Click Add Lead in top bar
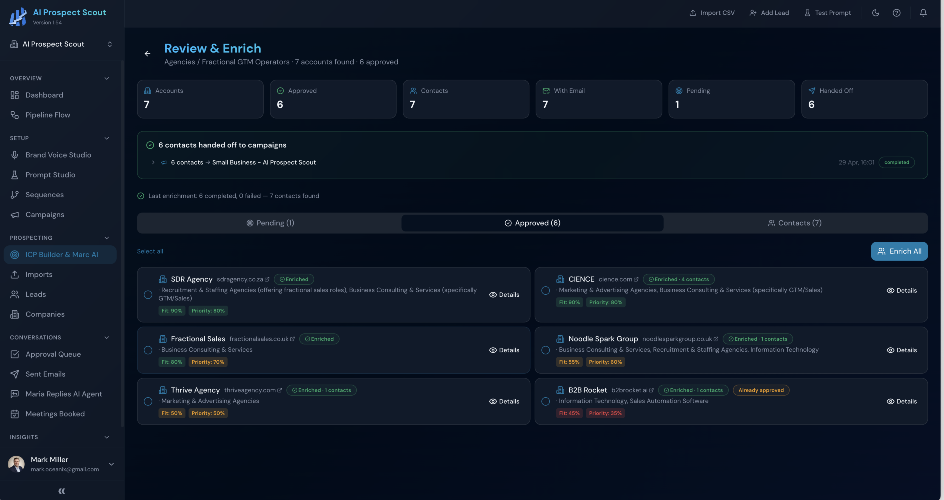The image size is (944, 500). coord(769,13)
